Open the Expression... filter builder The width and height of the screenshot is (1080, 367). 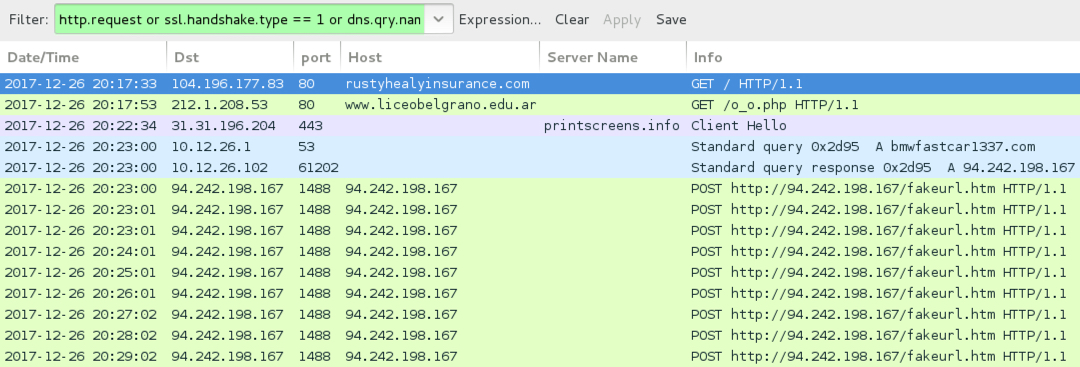tap(500, 19)
